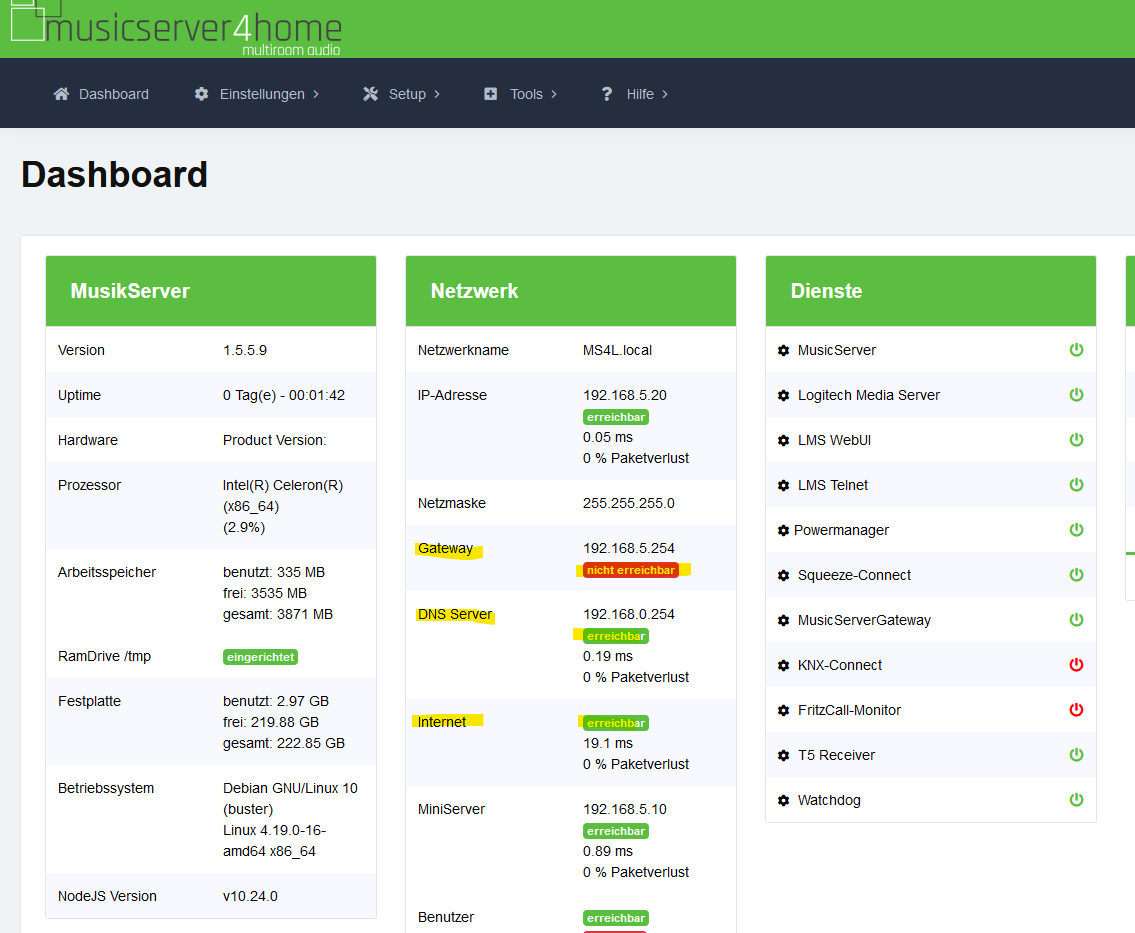Click the 'erreichbar' badge under IP-Adresse
Image resolution: width=1135 pixels, height=933 pixels.
click(x=616, y=417)
